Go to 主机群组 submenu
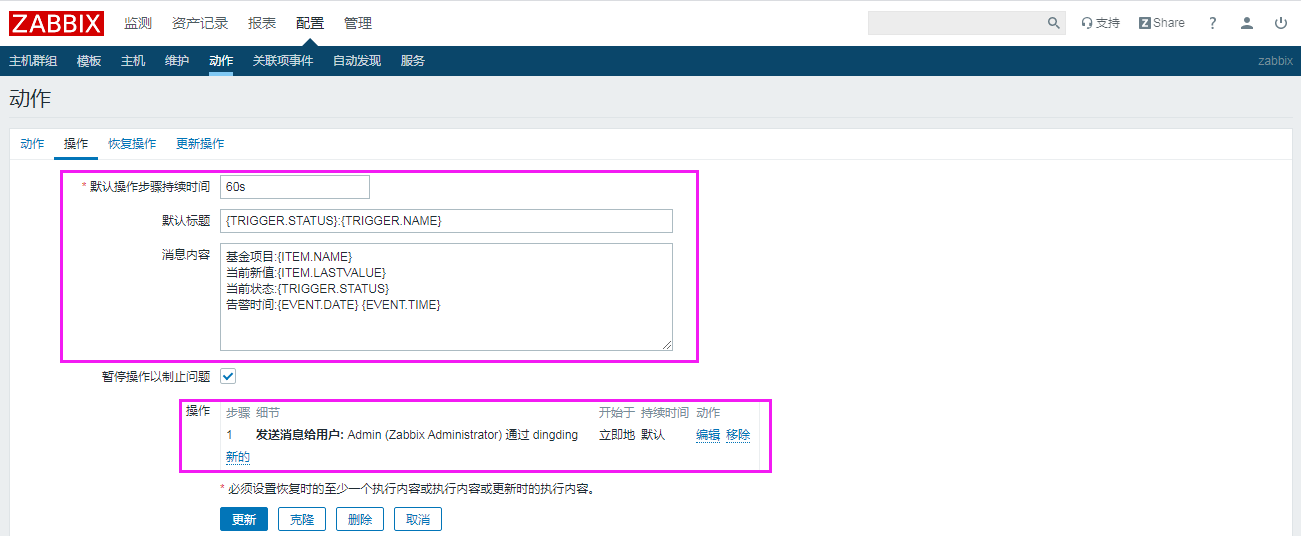Viewport: 1301px width, 536px height. 33,61
